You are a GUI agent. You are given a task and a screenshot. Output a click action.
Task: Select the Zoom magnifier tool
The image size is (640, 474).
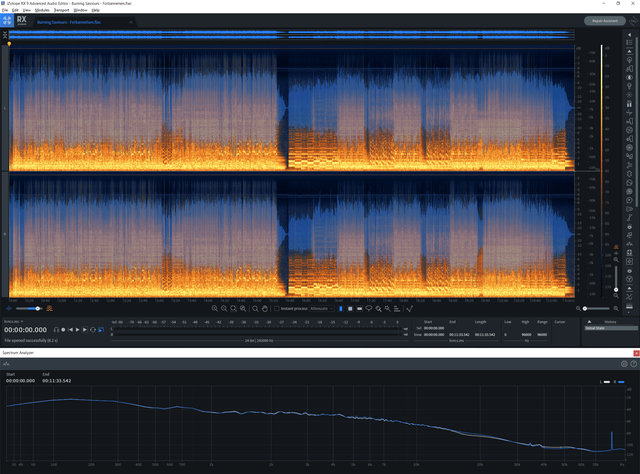point(255,309)
